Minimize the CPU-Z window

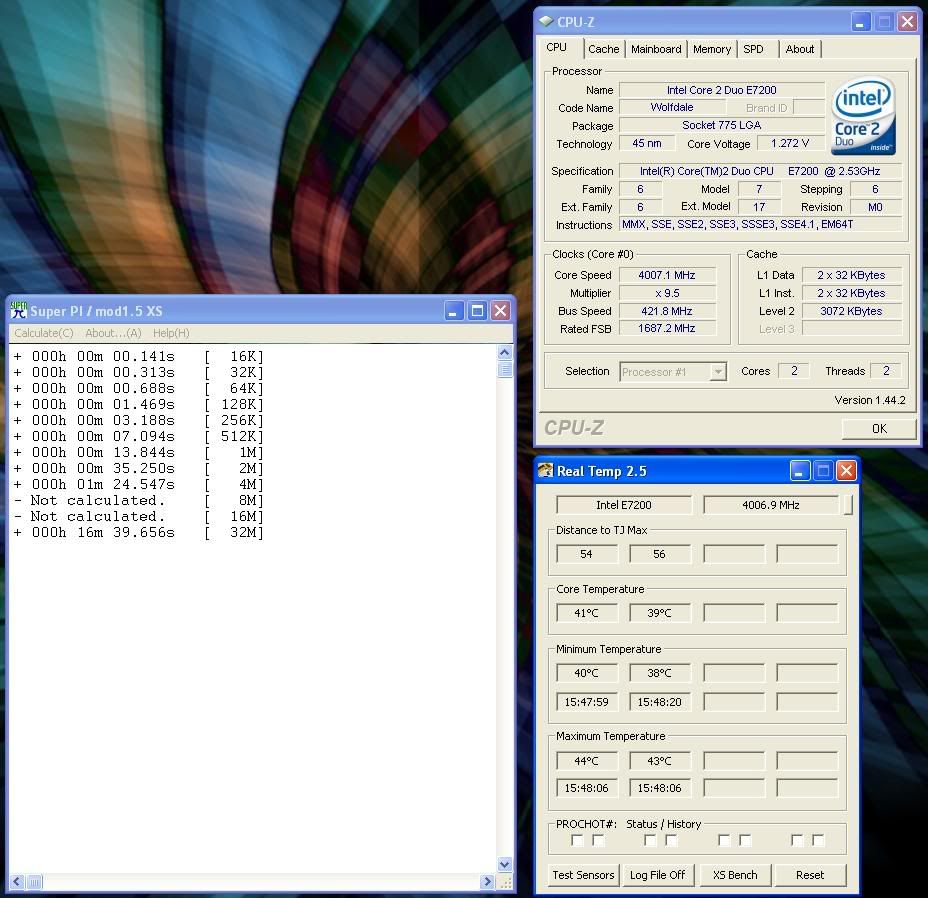[861, 22]
